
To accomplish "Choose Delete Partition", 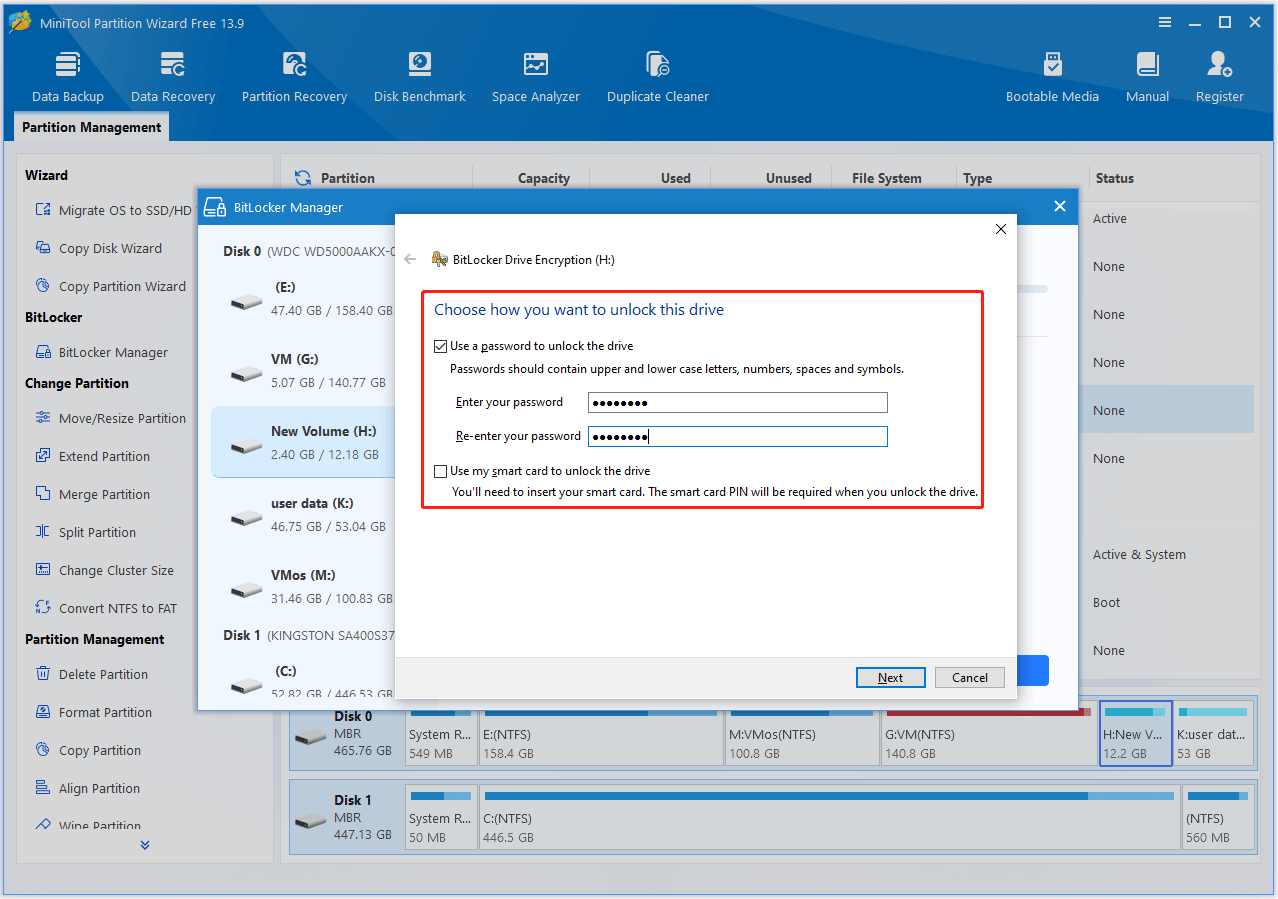I will click(91, 674).
